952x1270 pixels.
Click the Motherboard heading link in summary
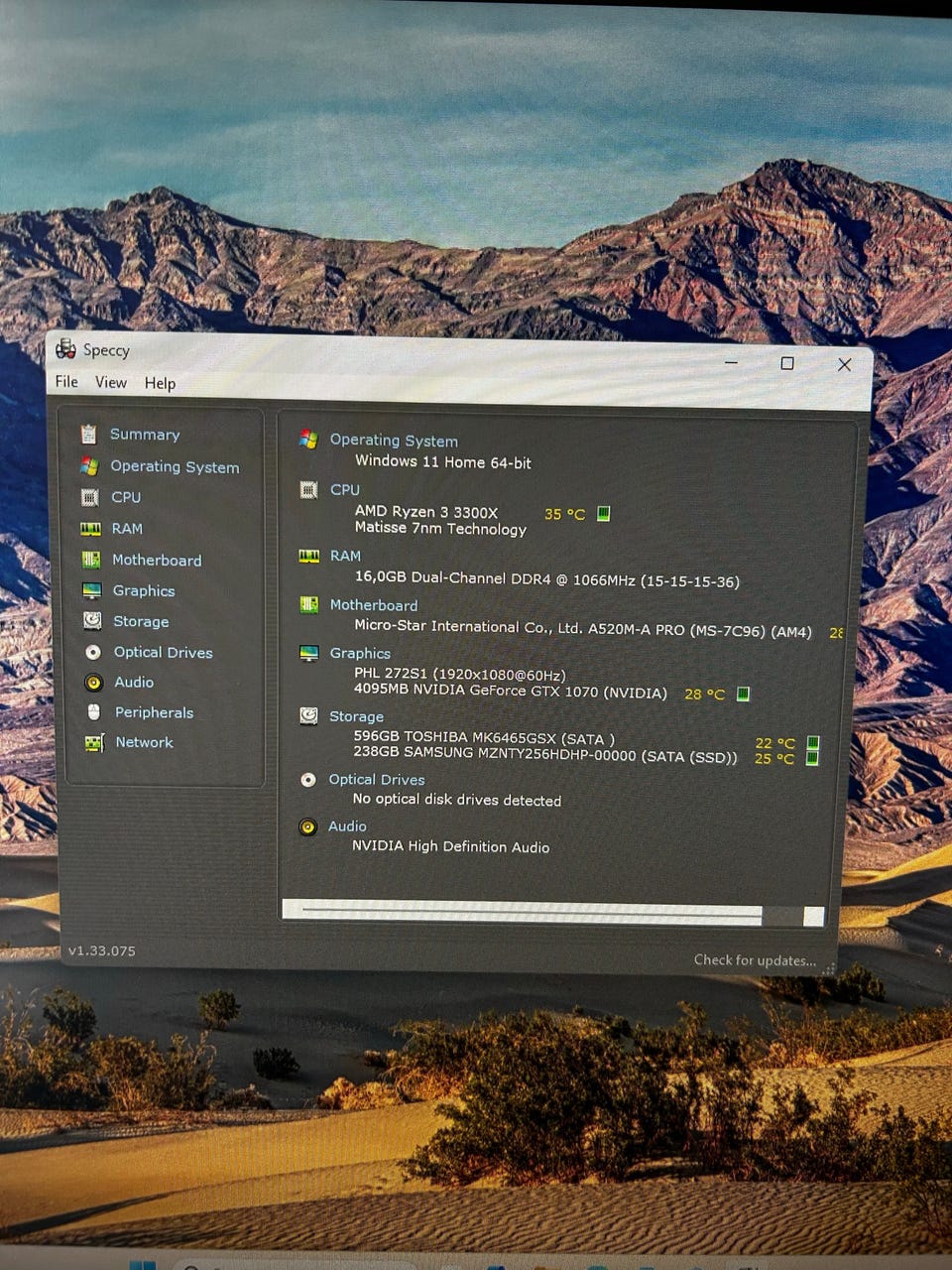[374, 605]
